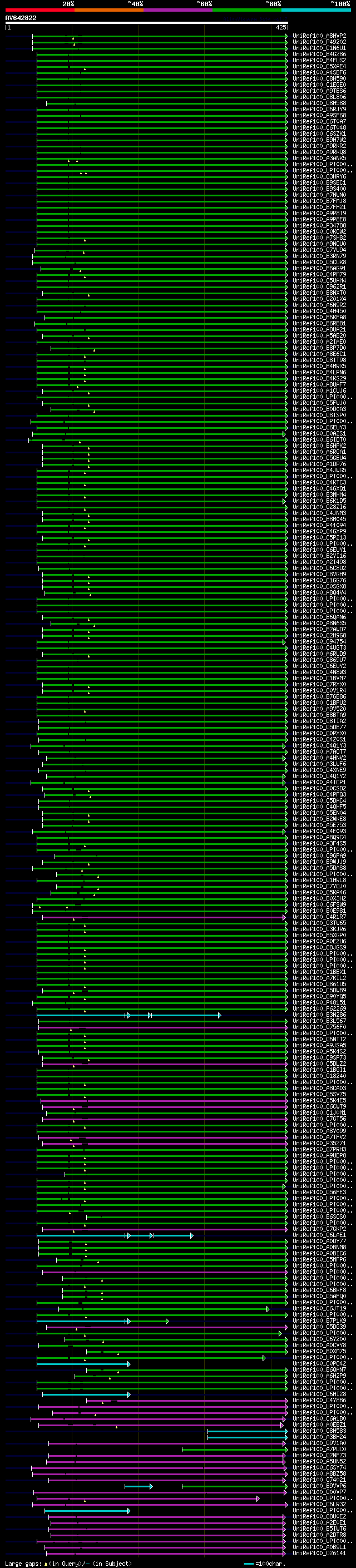Select the UniRef100_B6KEA8 label
Screen dimensions: 356x1568
click(319, 317)
